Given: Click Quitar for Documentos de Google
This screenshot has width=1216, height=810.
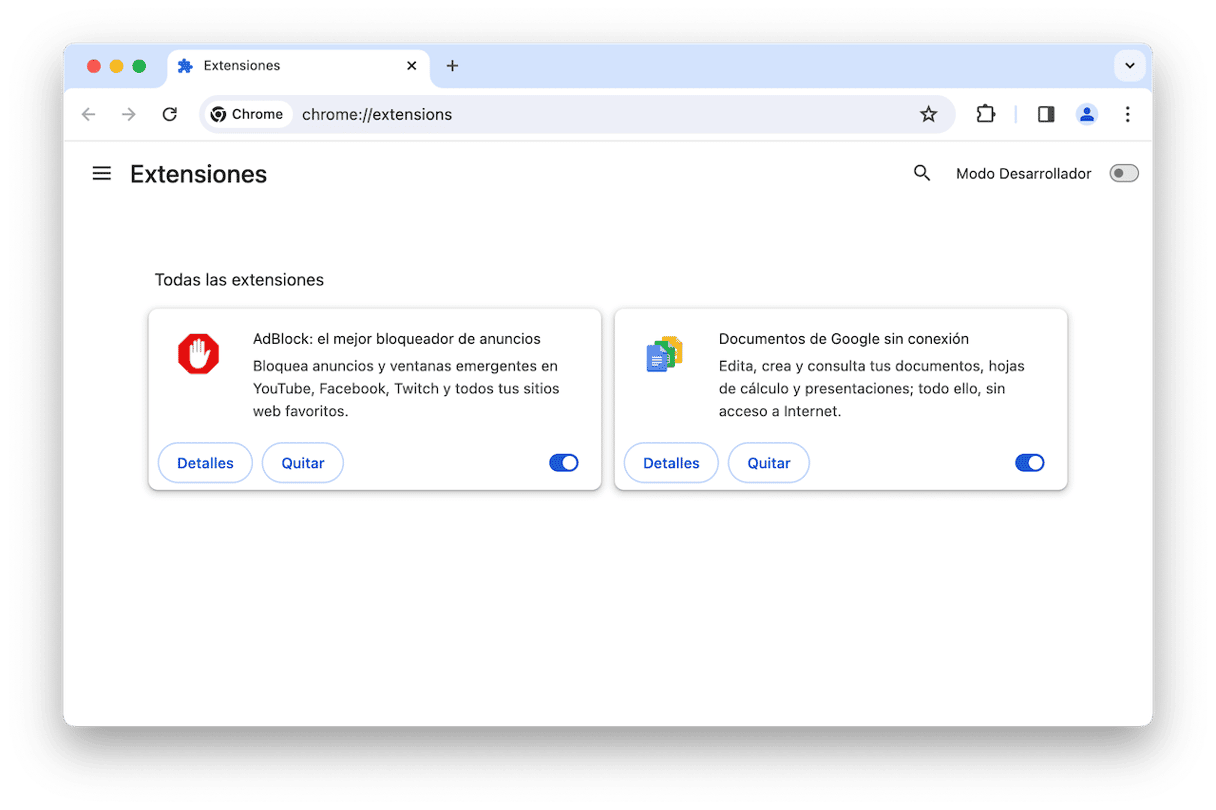Looking at the screenshot, I should pyautogui.click(x=769, y=463).
